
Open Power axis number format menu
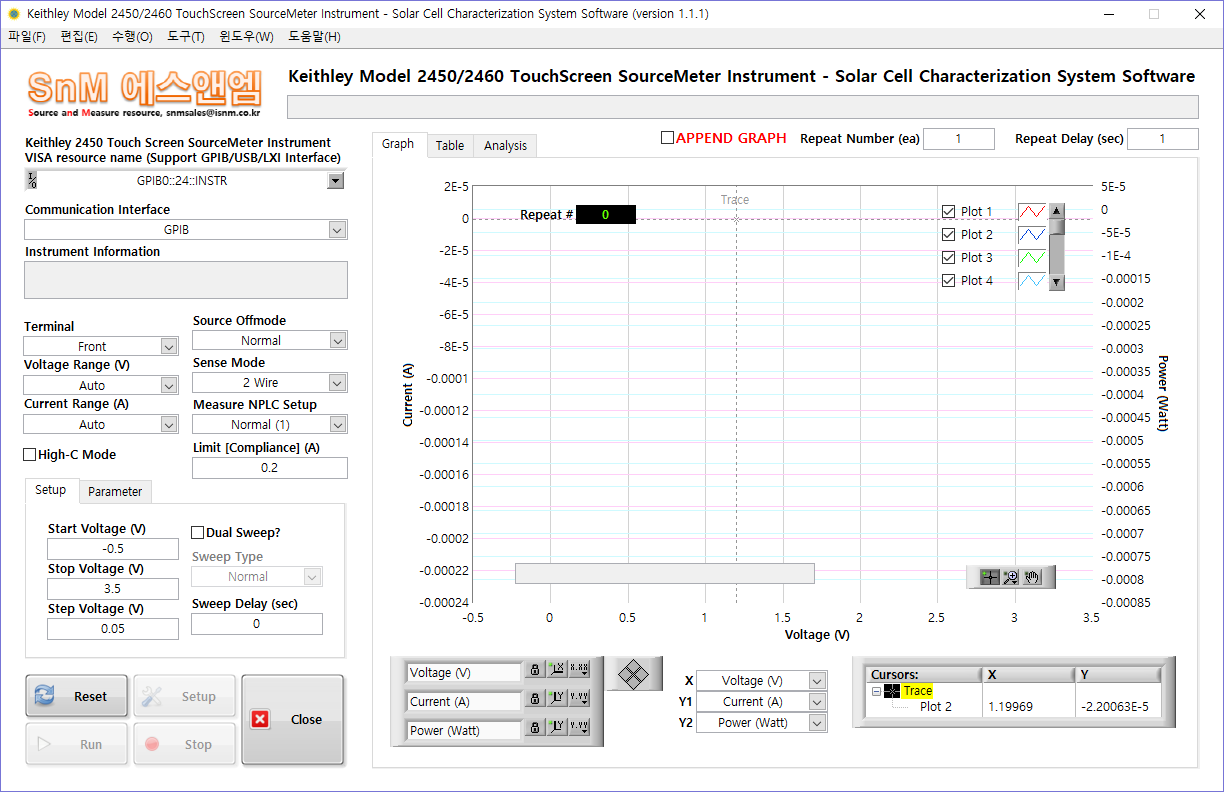point(579,727)
